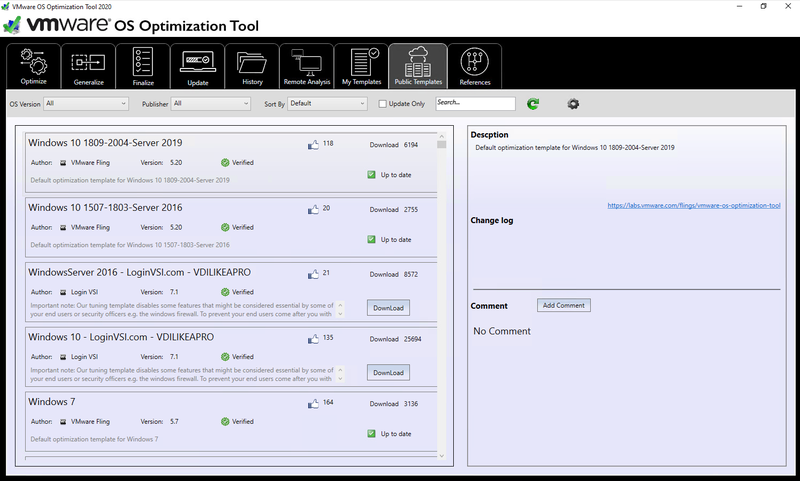Click the Update laptop icon
This screenshot has width=800, height=481.
[x=197, y=62]
